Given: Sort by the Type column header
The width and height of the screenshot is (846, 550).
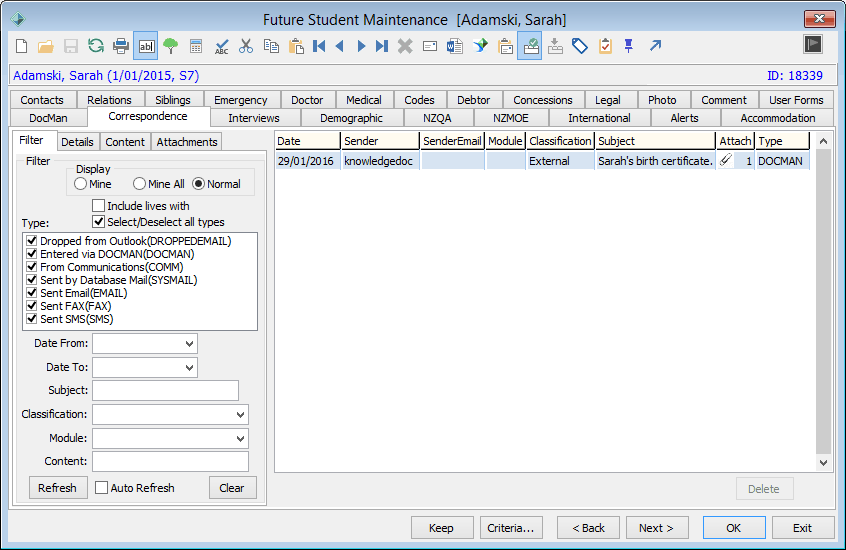Looking at the screenshot, I should (x=782, y=141).
